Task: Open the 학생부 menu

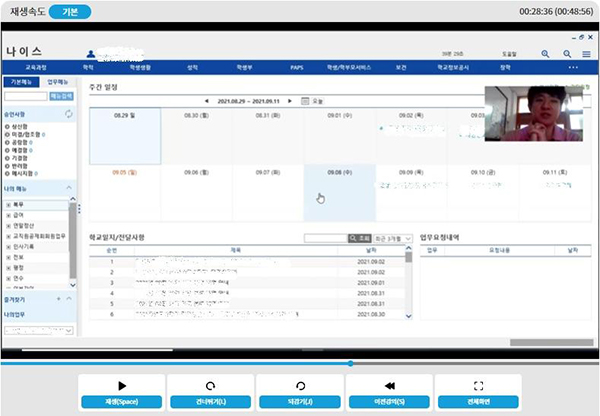Action: (x=244, y=67)
